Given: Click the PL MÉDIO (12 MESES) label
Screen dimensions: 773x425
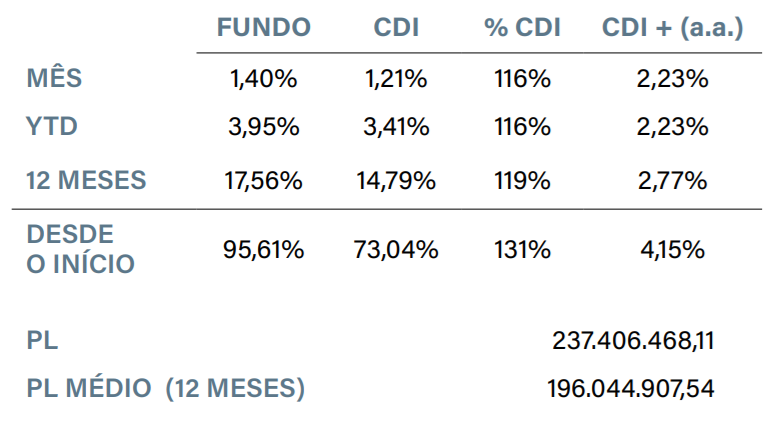Looking at the screenshot, I should tap(166, 387).
